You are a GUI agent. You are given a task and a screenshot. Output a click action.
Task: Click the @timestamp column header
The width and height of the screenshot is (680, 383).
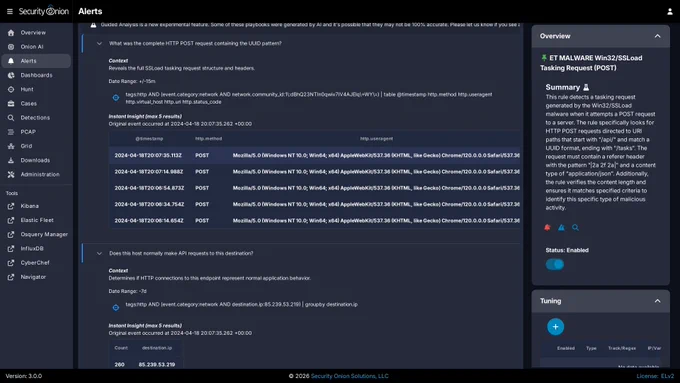tap(149, 139)
